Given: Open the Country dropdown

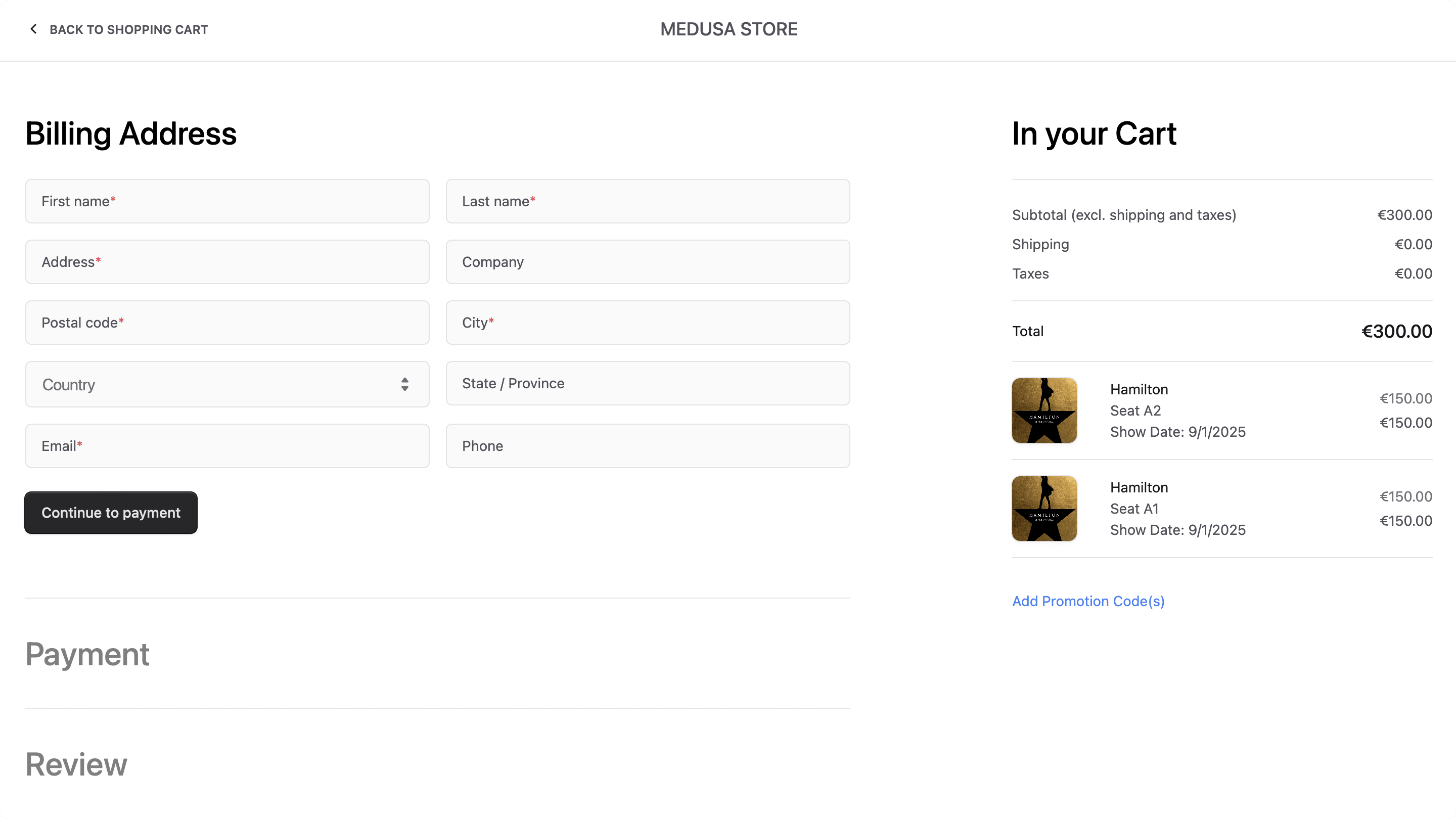Looking at the screenshot, I should [226, 384].
